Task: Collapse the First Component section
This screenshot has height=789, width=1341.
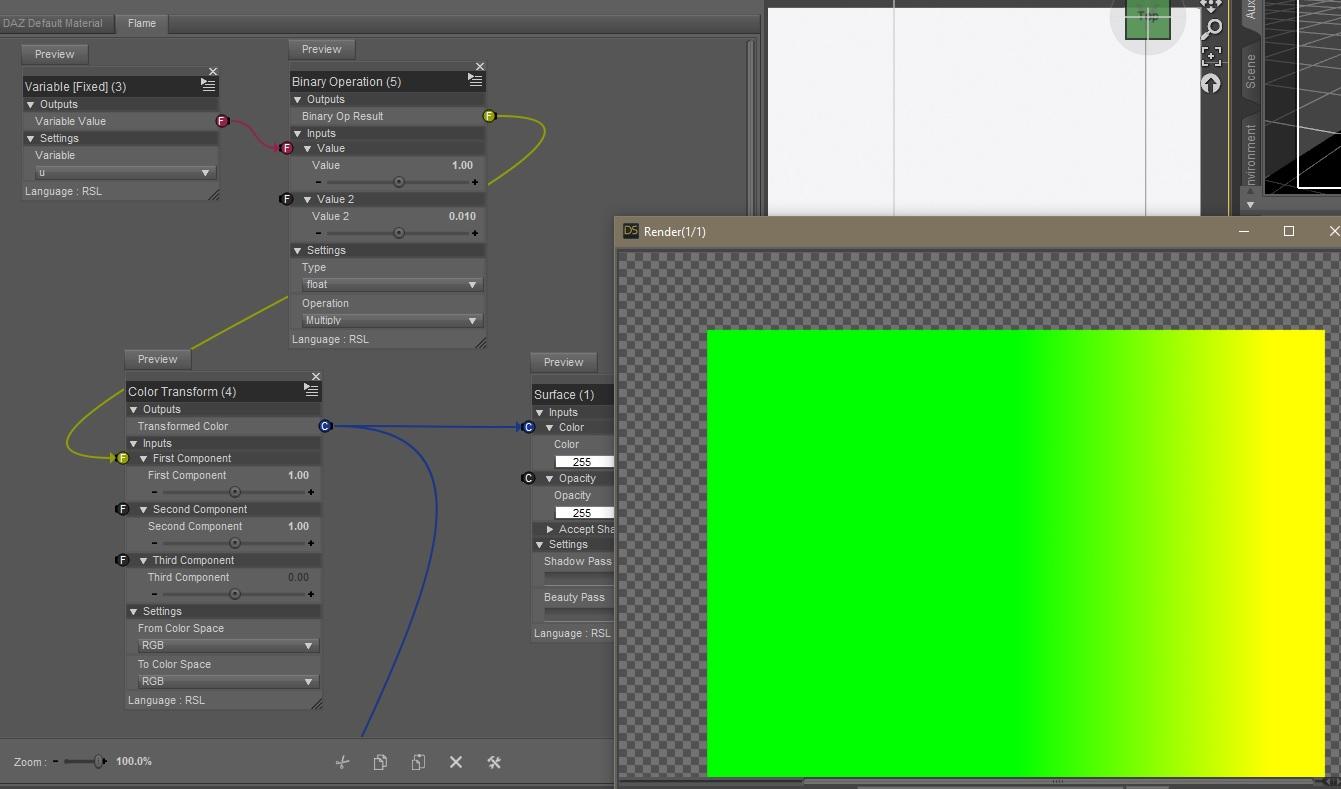Action: [144, 458]
